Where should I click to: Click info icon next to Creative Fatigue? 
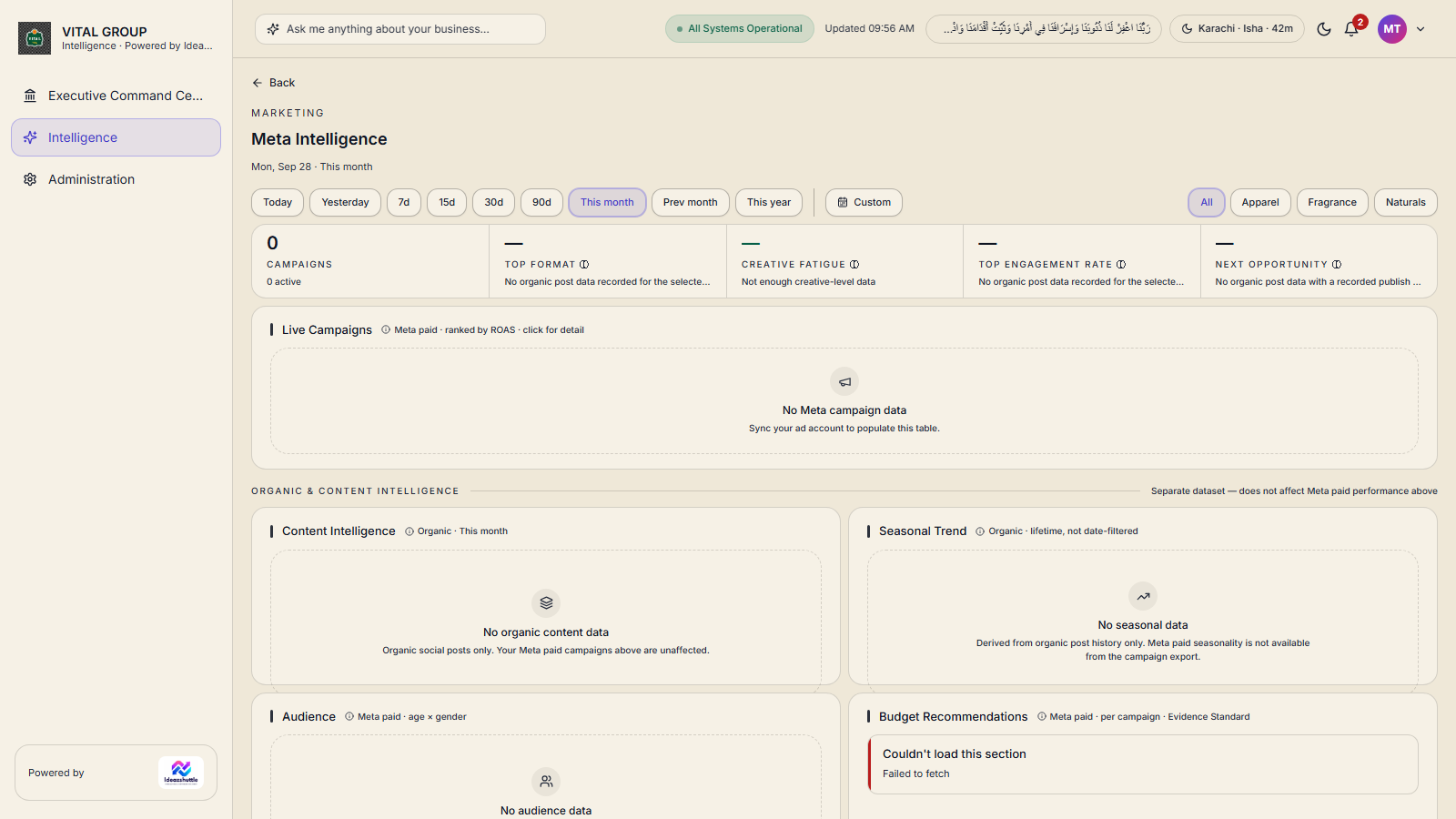click(854, 265)
